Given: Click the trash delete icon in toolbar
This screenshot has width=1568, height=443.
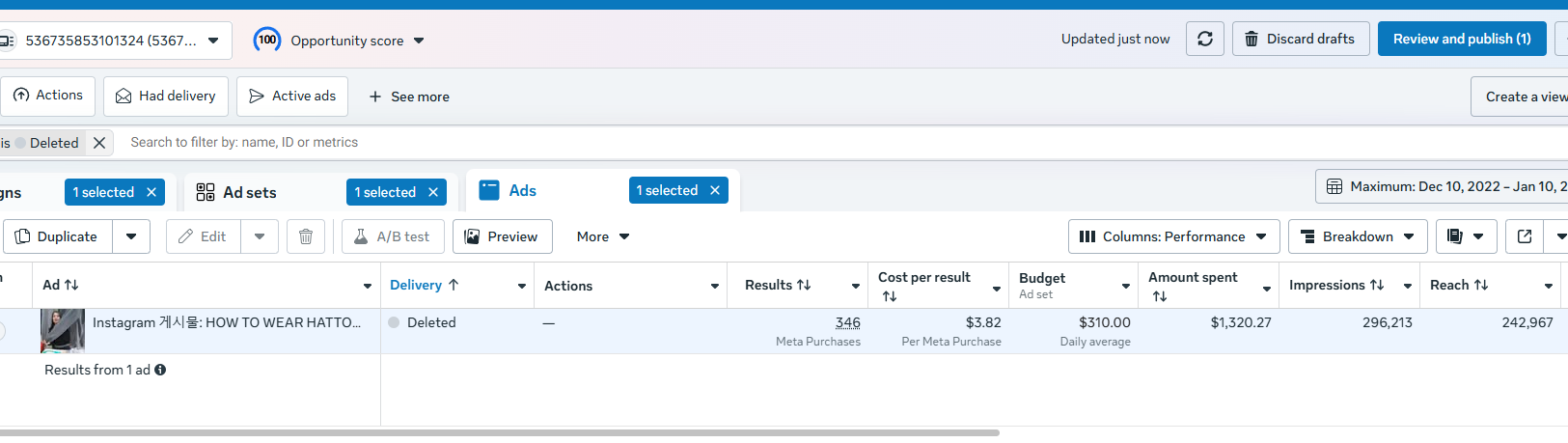Looking at the screenshot, I should (306, 236).
